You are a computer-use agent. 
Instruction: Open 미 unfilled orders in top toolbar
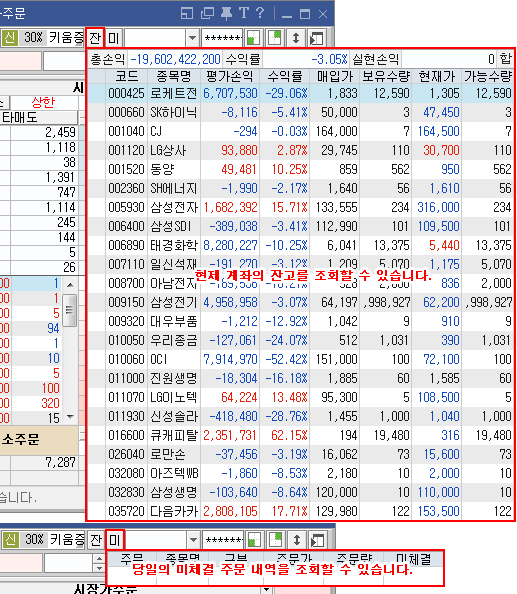coord(114,38)
